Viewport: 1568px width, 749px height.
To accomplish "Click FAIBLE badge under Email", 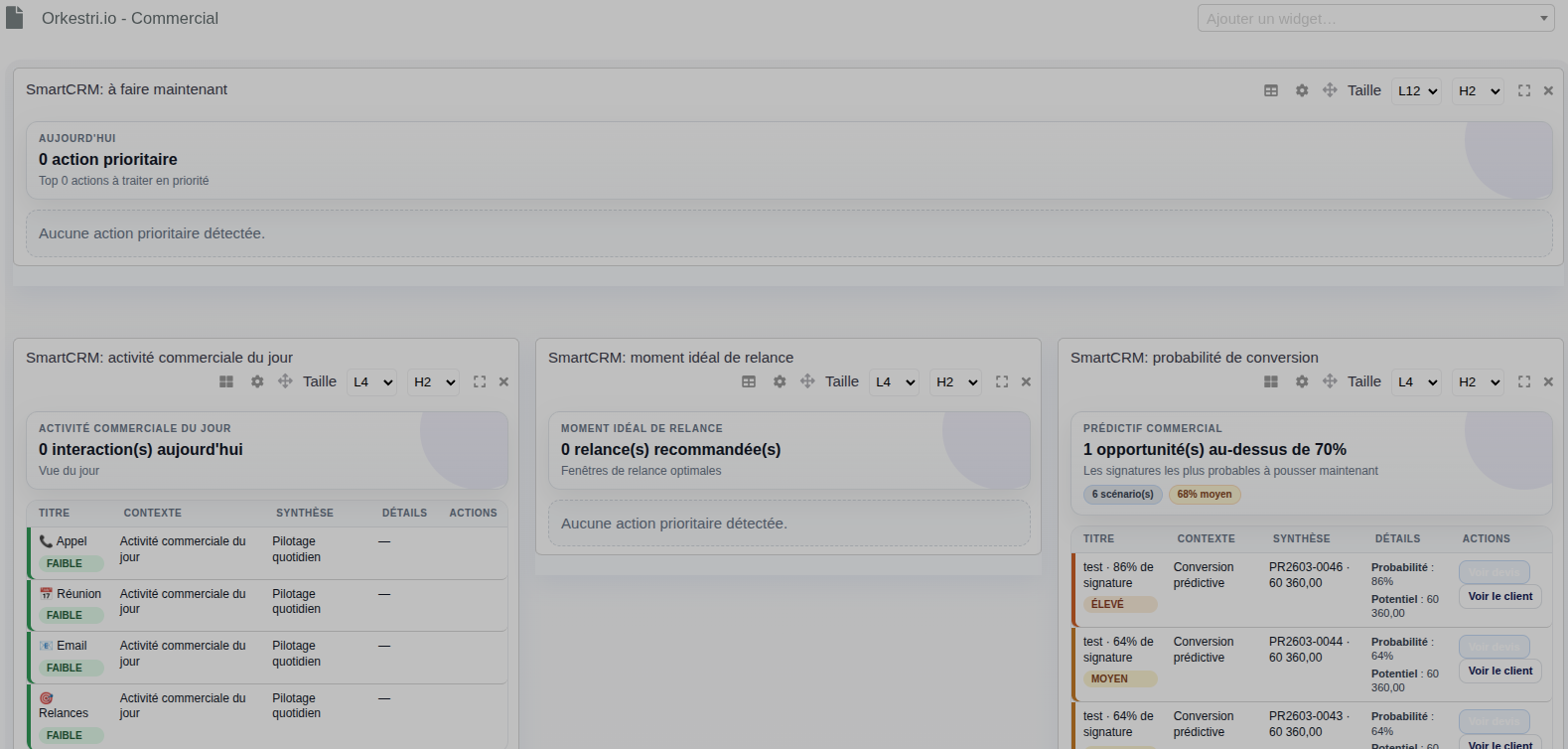I will 71,668.
